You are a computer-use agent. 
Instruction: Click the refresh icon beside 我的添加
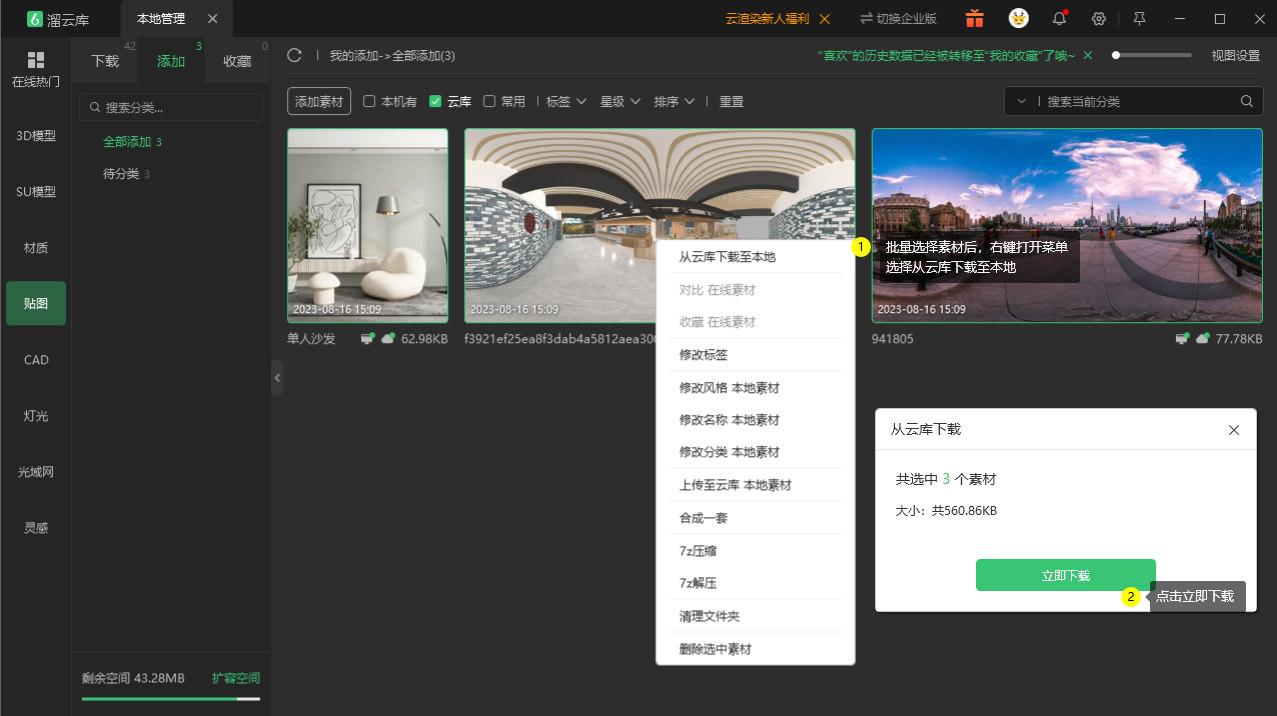click(294, 55)
